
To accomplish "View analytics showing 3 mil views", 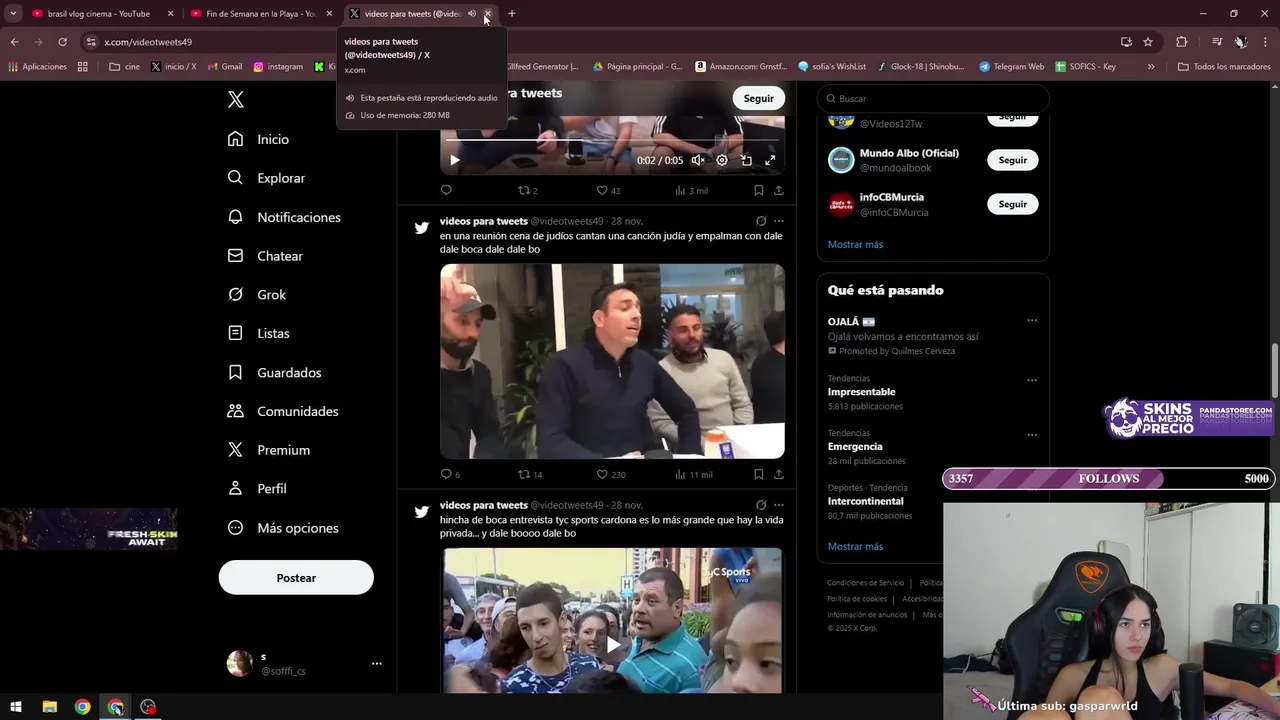I will [691, 190].
